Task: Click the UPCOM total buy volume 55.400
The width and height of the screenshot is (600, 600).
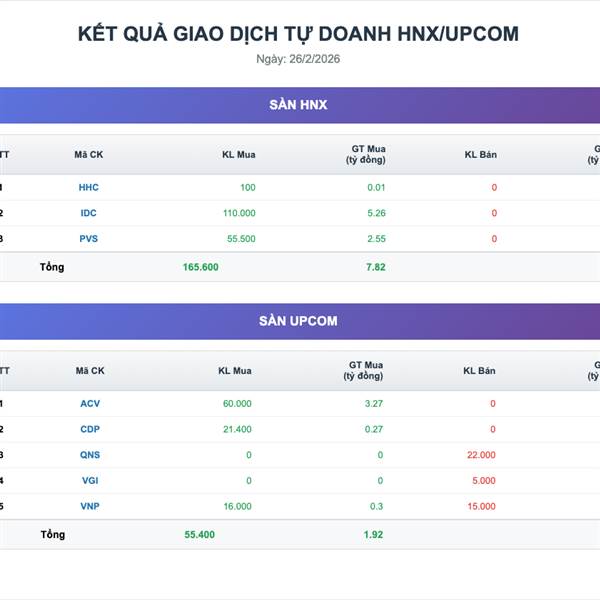Action: 200,535
